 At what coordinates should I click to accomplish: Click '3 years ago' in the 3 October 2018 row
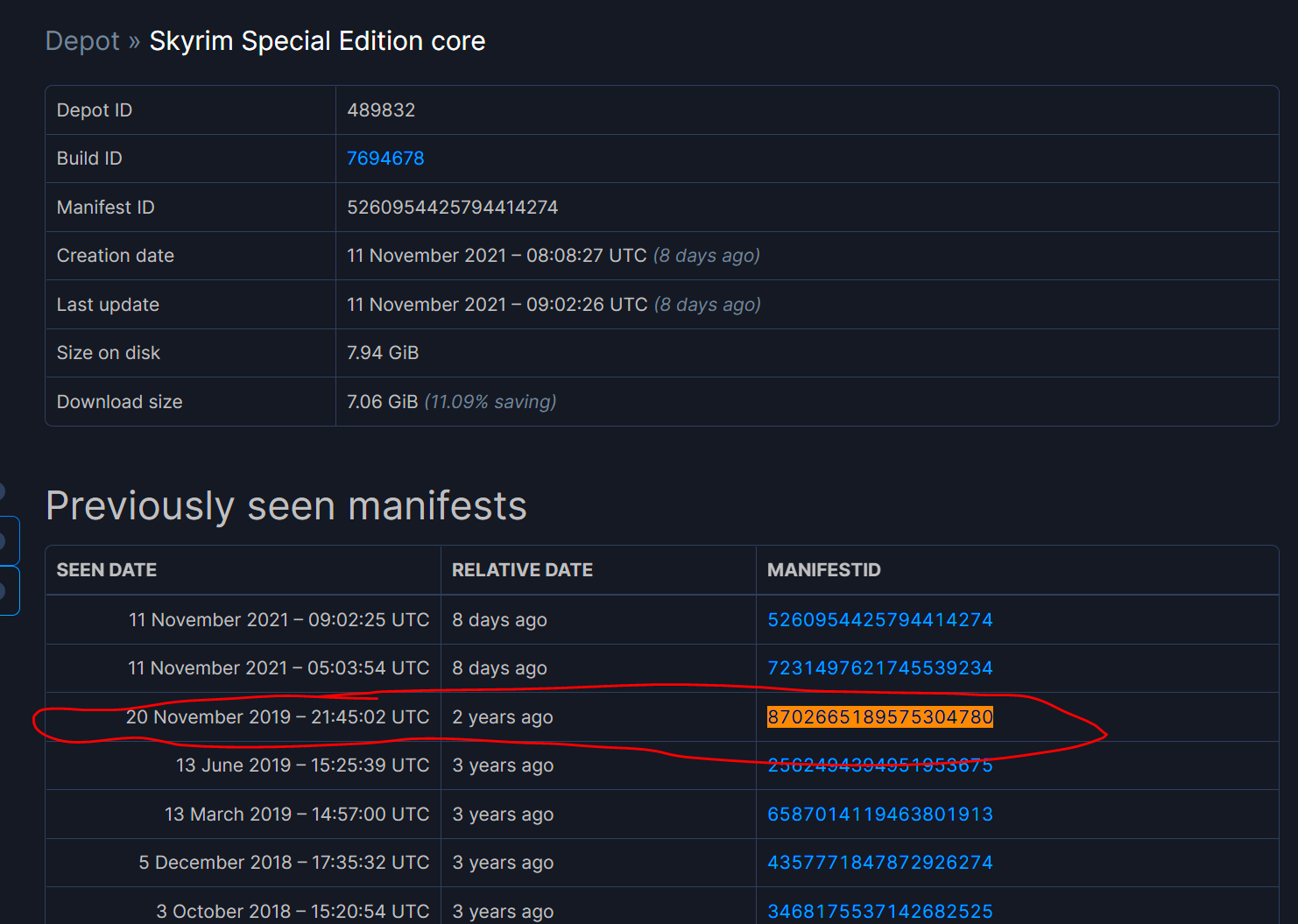[x=503, y=912]
